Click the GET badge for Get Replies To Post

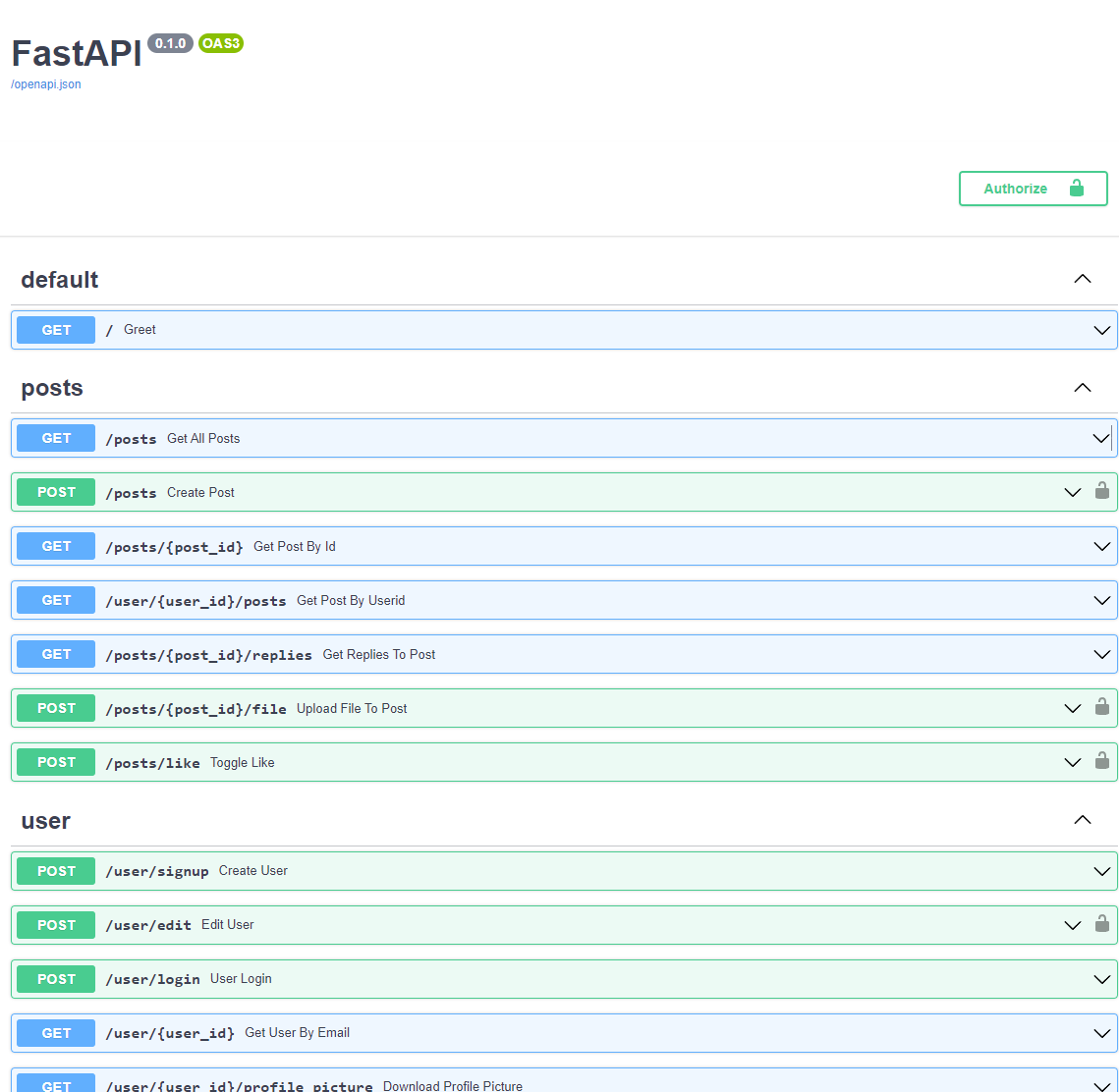click(56, 654)
